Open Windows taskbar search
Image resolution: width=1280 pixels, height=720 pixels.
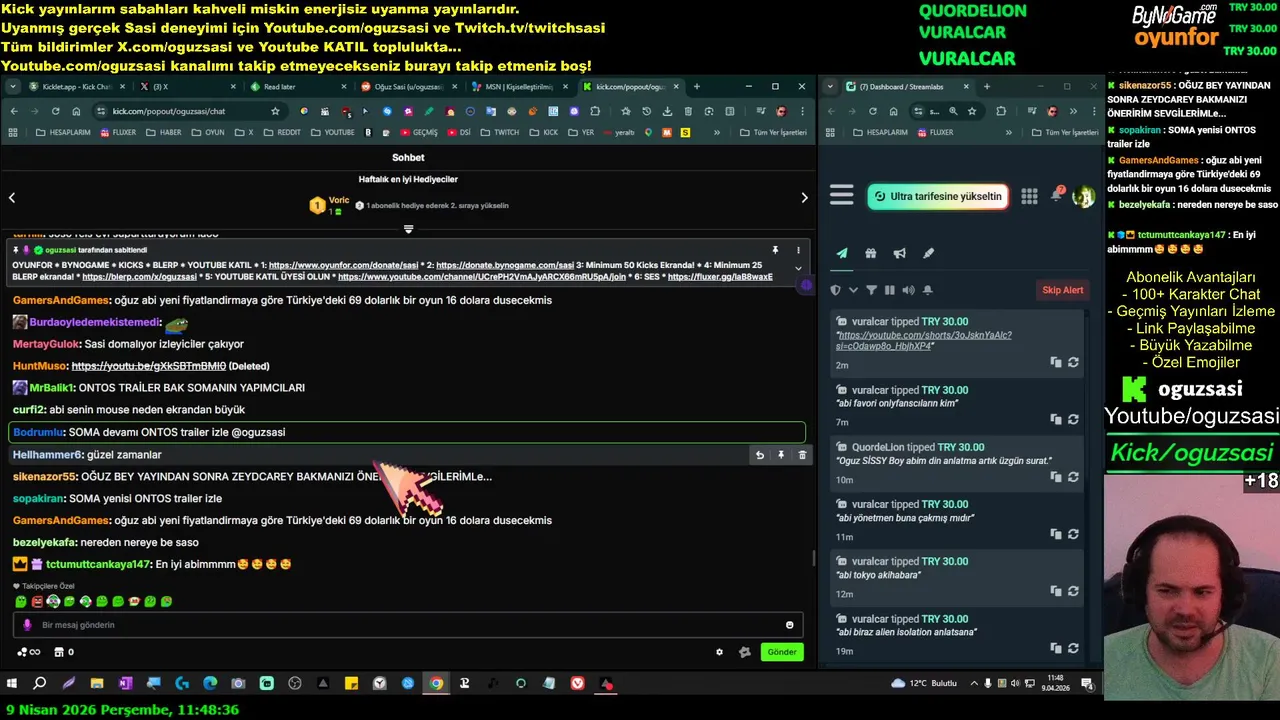[40, 684]
